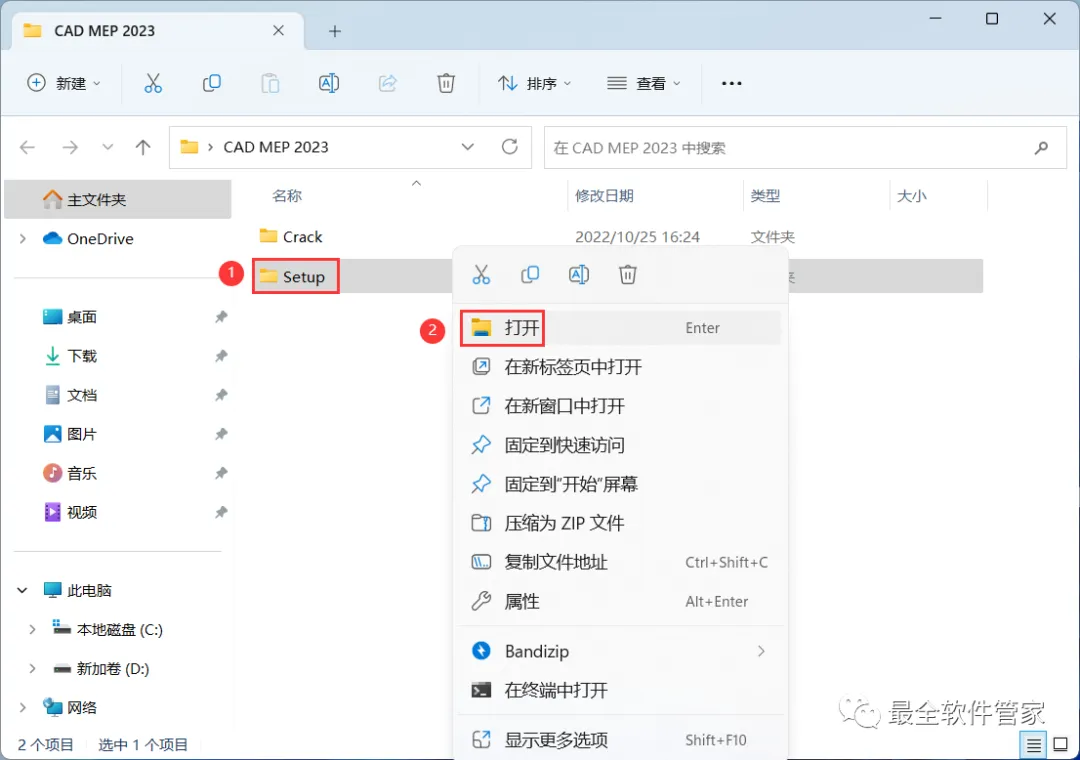Click the Copy icon in the toolbar
Image resolution: width=1080 pixels, height=760 pixels.
coord(211,83)
